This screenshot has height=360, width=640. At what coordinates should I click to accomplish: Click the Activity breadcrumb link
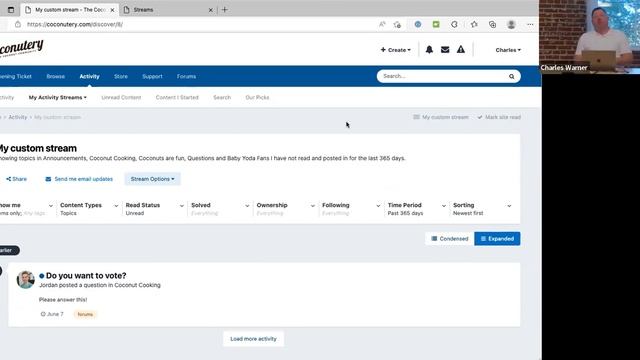point(18,117)
